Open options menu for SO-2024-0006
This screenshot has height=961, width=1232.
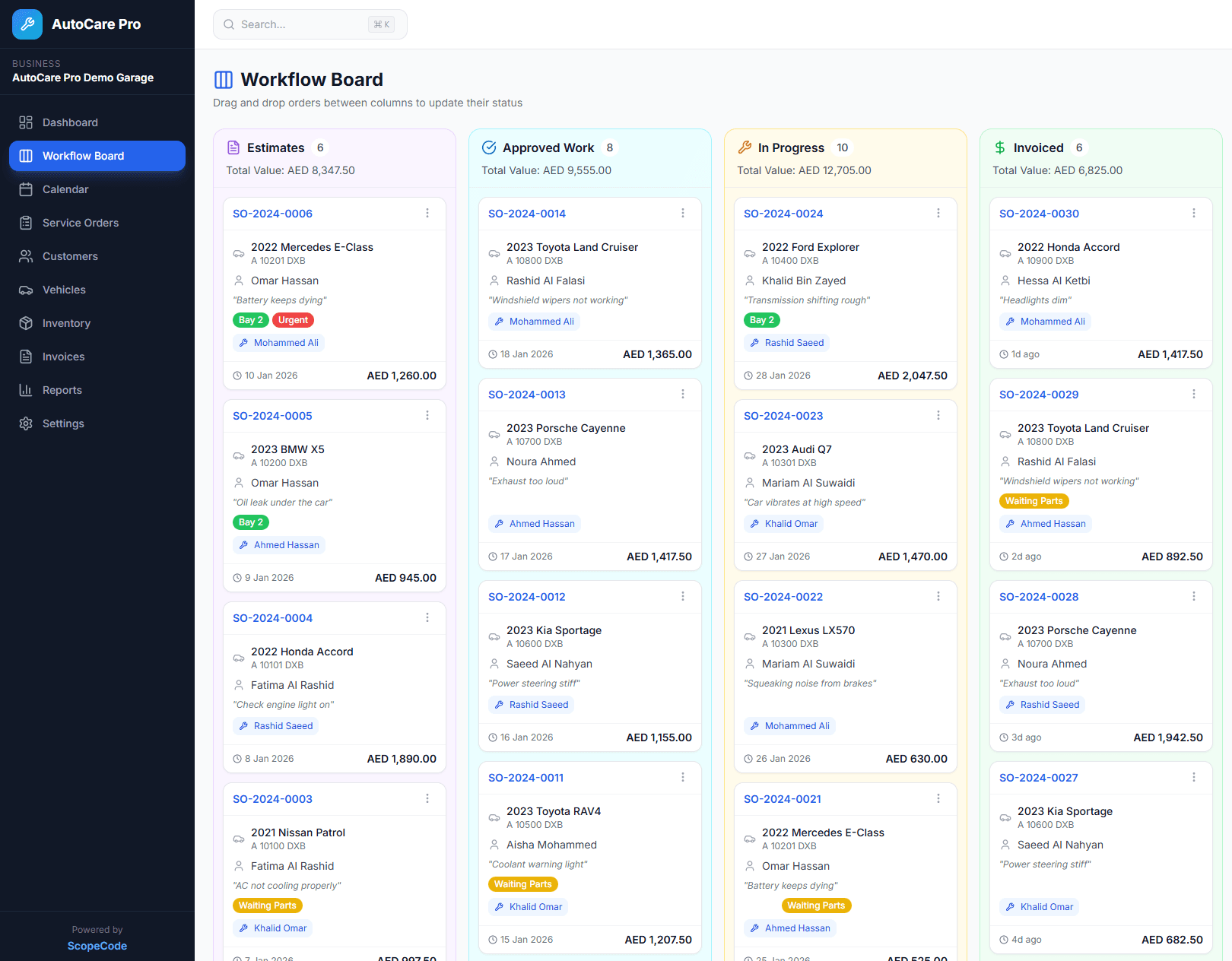click(427, 214)
